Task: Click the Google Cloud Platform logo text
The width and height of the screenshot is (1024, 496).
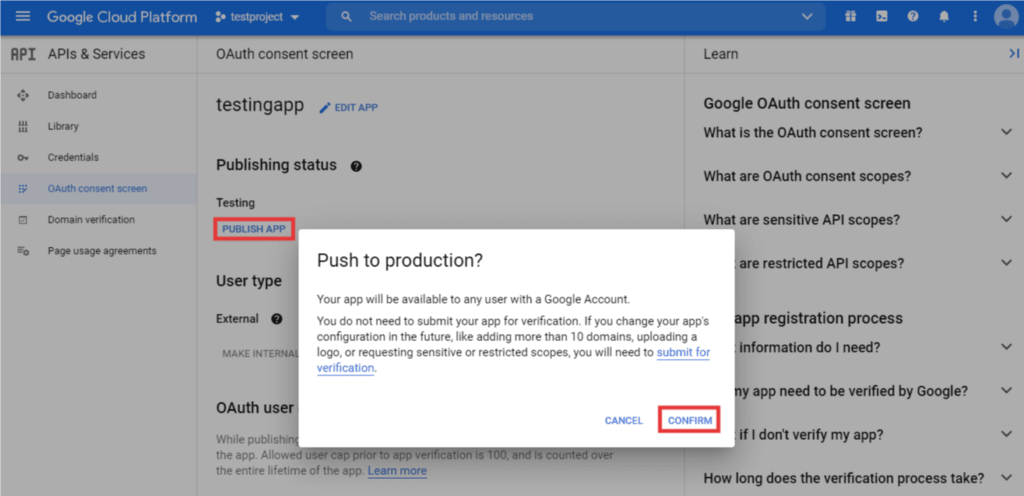Action: pyautogui.click(x=121, y=17)
